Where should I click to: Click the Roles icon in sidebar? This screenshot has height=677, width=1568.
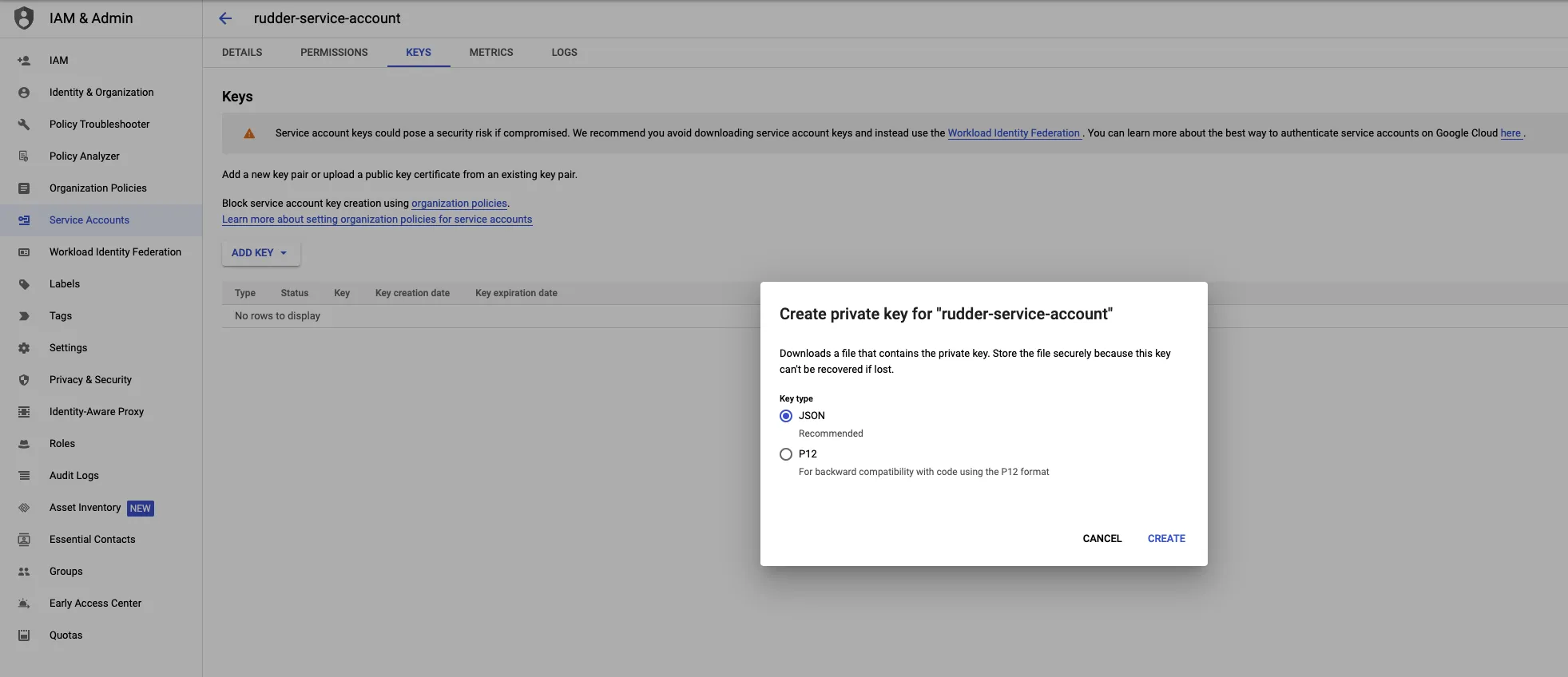24,444
